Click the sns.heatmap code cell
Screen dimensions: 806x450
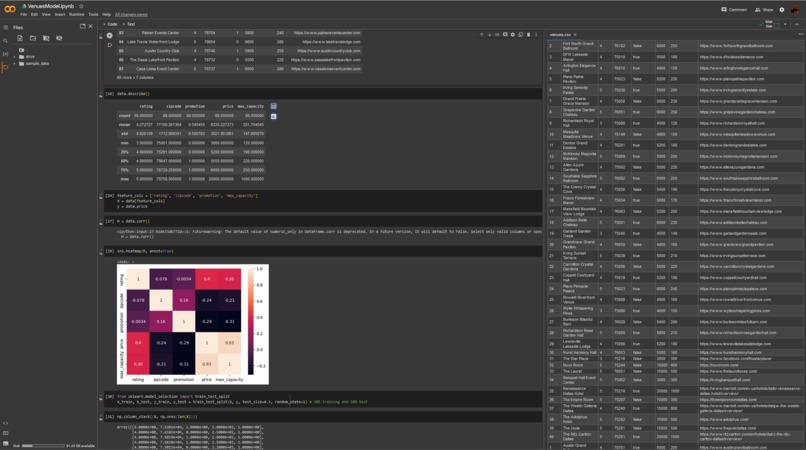click(323, 251)
